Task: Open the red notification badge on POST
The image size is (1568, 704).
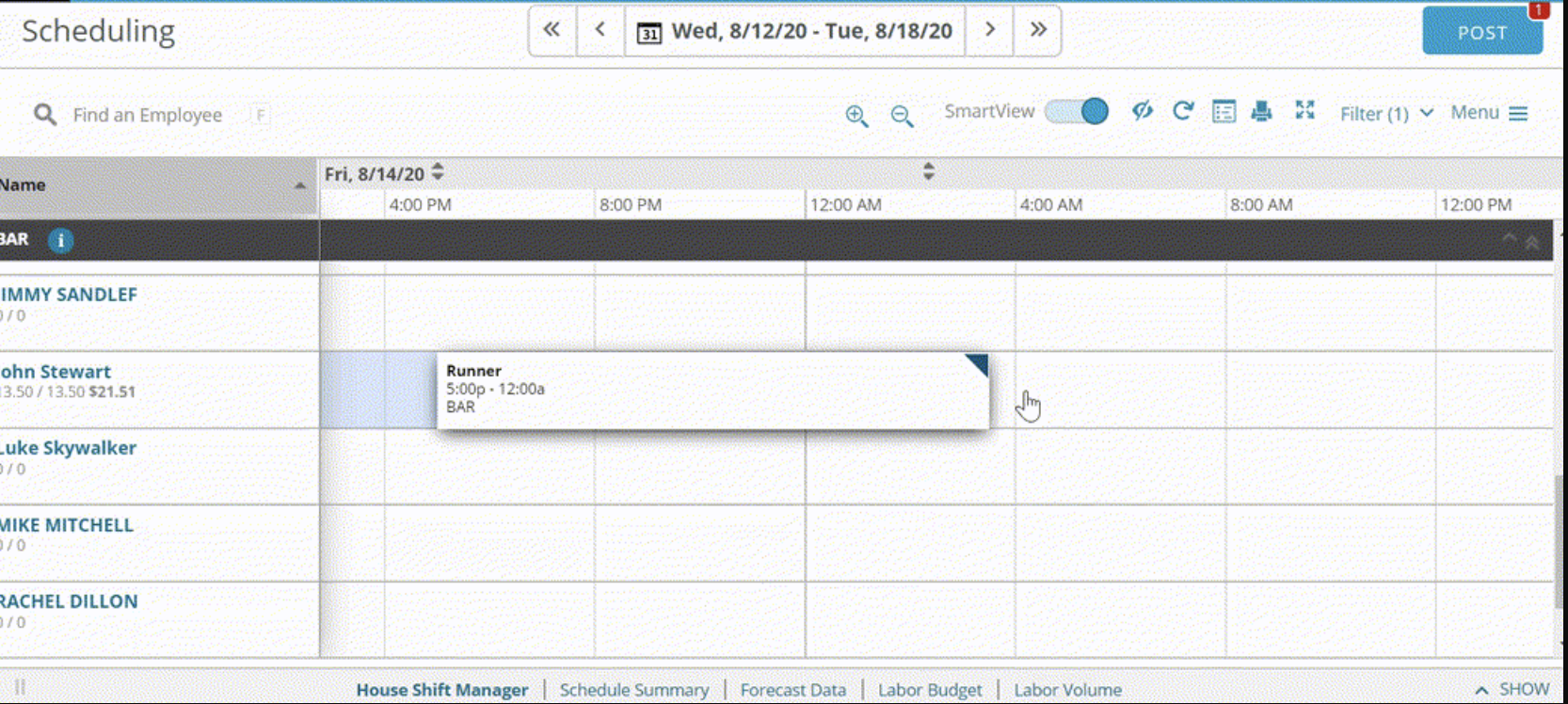Action: [1539, 9]
